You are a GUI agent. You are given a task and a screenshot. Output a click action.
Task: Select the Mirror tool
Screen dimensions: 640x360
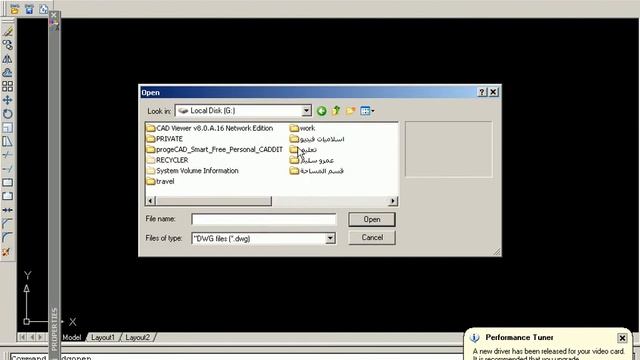point(7,58)
